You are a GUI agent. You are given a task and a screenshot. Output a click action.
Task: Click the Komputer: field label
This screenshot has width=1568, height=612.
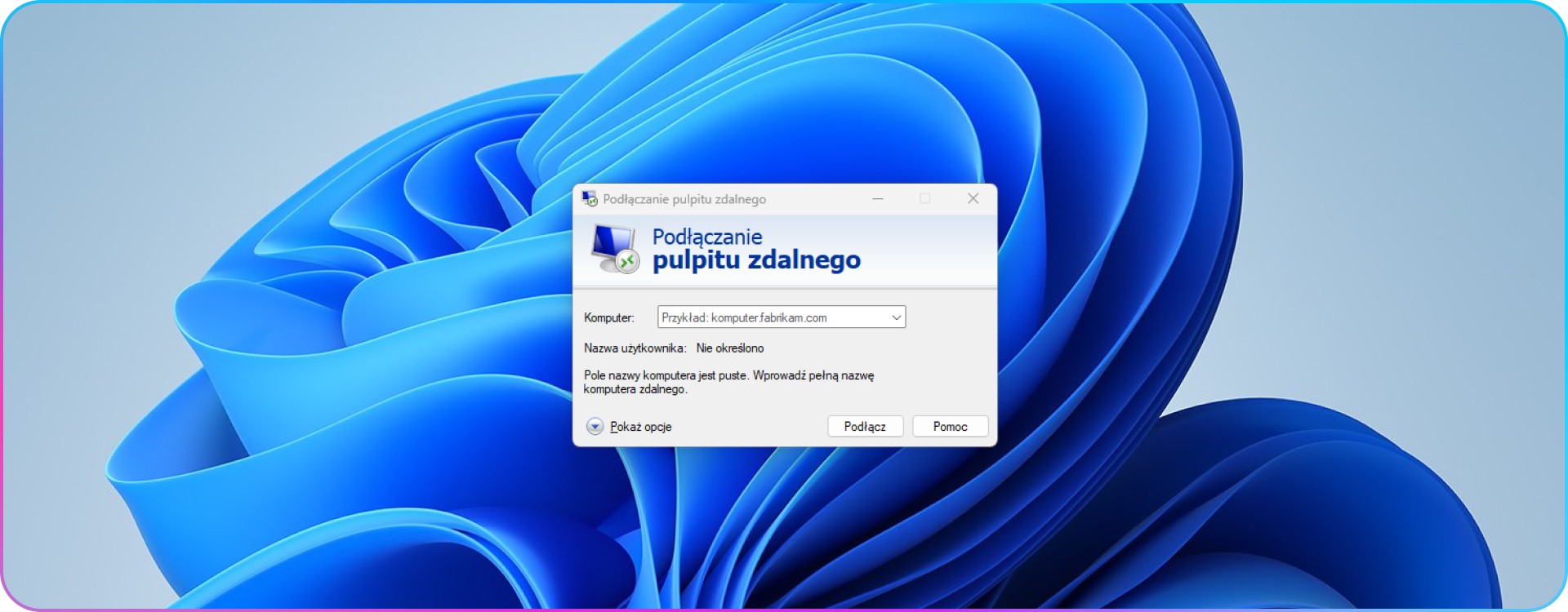pos(608,317)
